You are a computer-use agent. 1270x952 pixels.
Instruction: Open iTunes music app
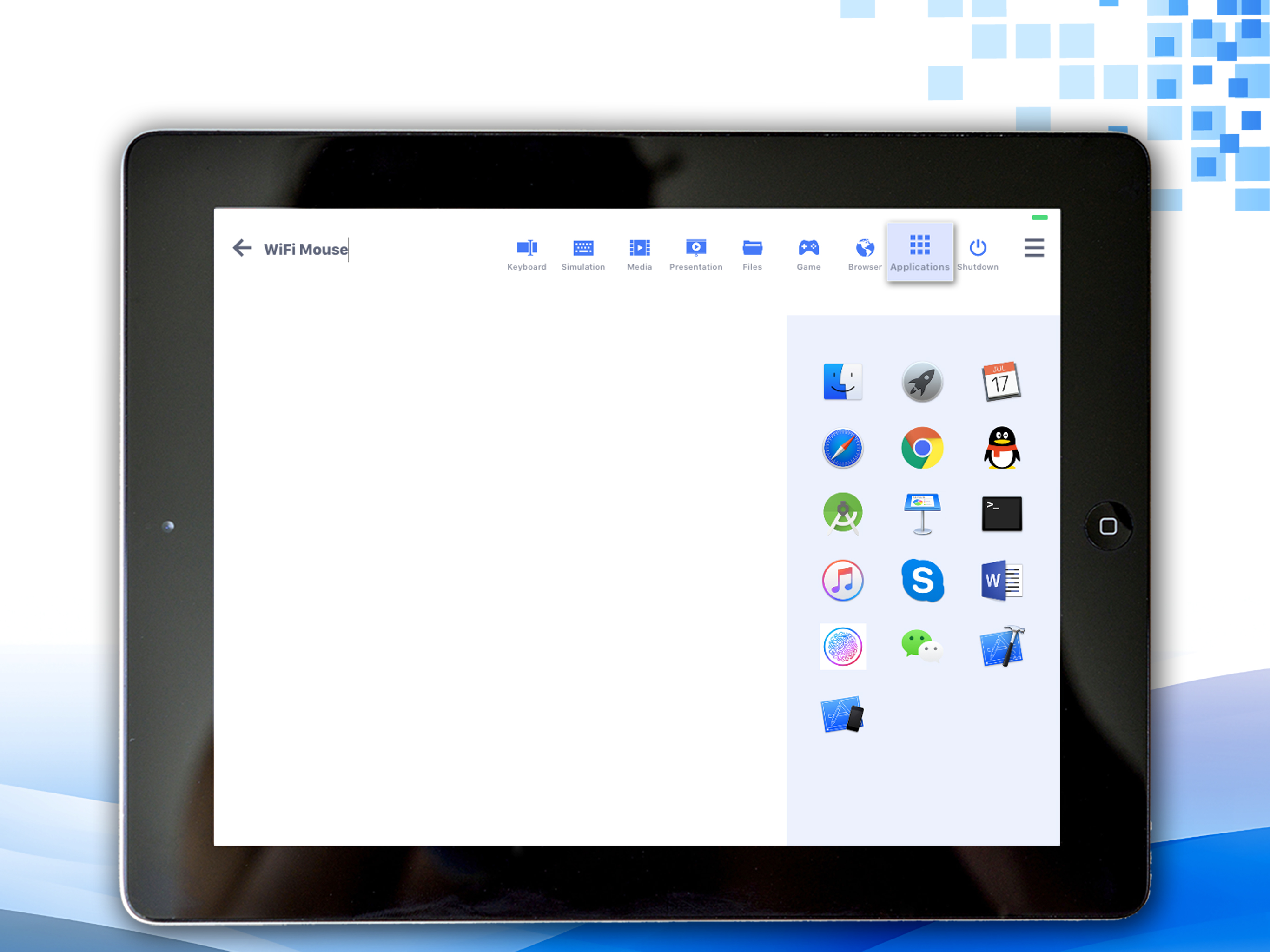[842, 581]
